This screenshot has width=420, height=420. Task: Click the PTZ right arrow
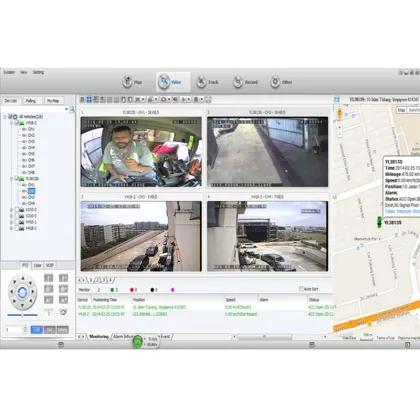[x=33, y=292]
